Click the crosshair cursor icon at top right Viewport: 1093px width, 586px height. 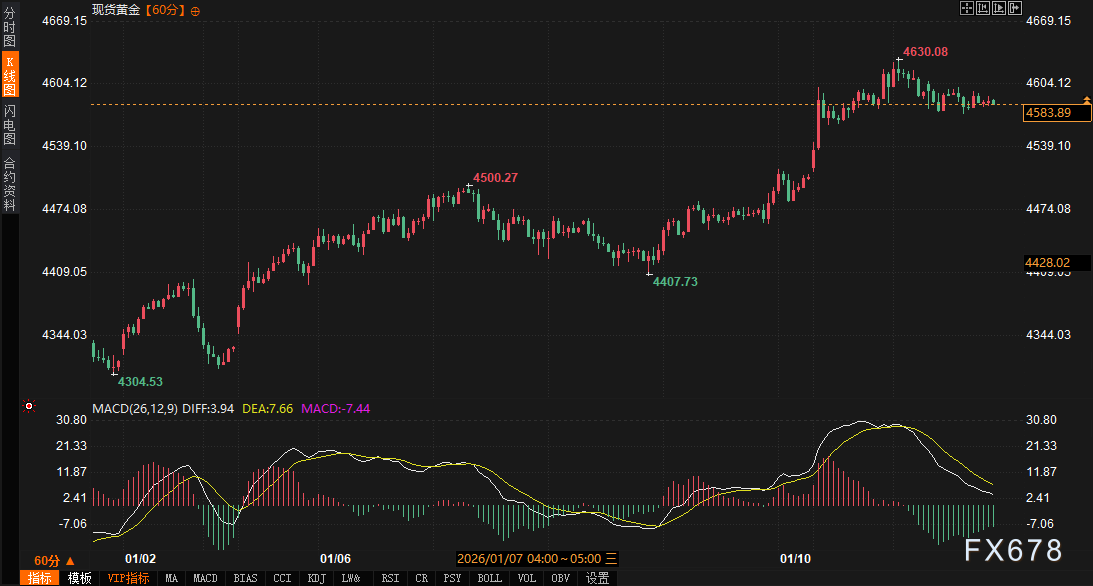tap(967, 8)
